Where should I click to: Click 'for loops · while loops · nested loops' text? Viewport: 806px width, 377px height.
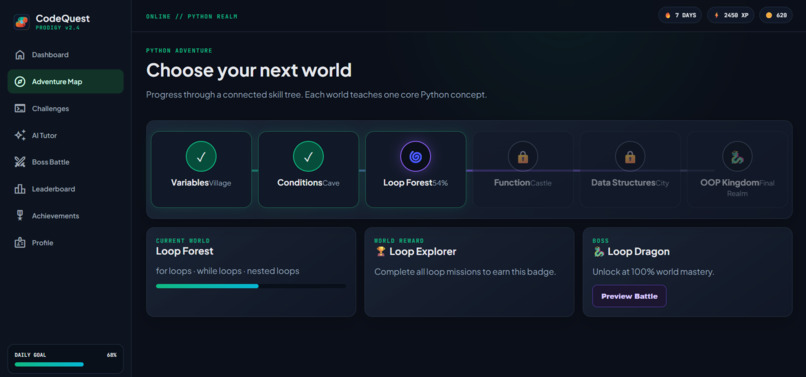pyautogui.click(x=227, y=271)
